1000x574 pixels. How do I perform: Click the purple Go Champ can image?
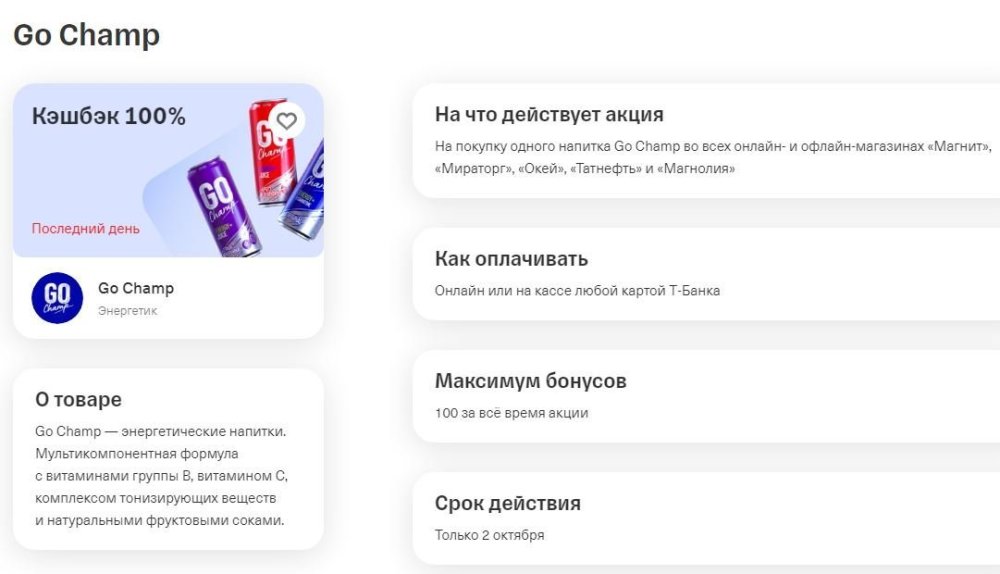(224, 207)
